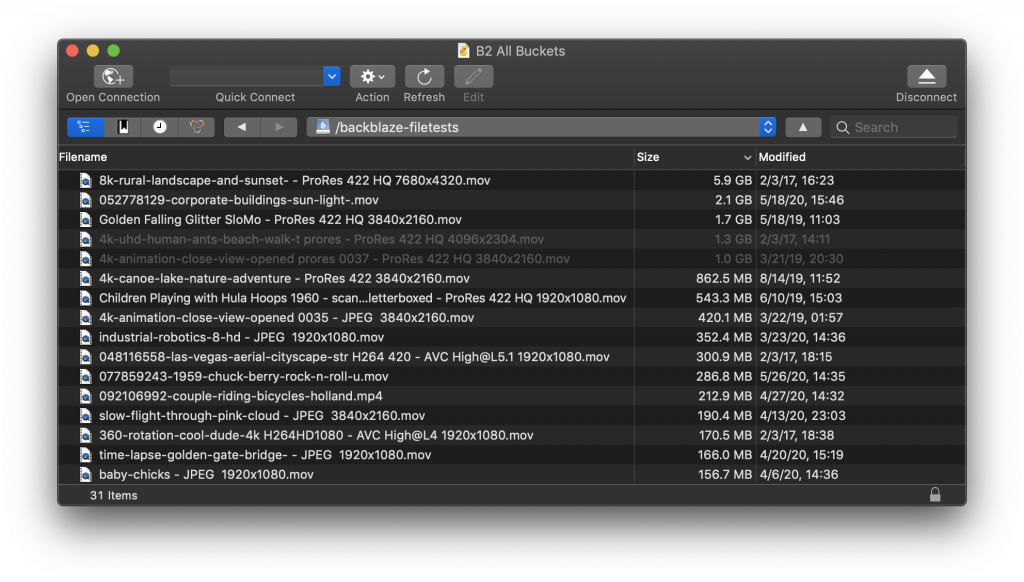Sort by the Size column header
1024x582 pixels.
tap(648, 157)
